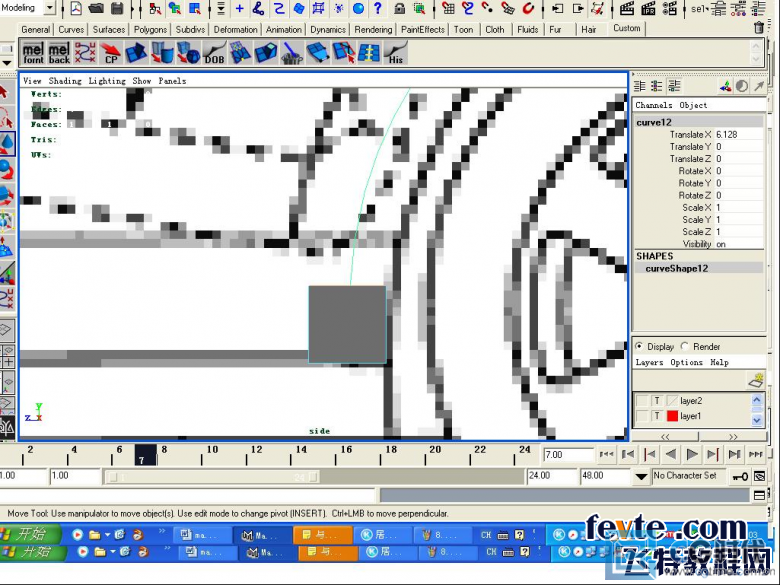Click the lock selection padlock icon
Image resolution: width=780 pixels, height=585 pixels.
[x=399, y=8]
